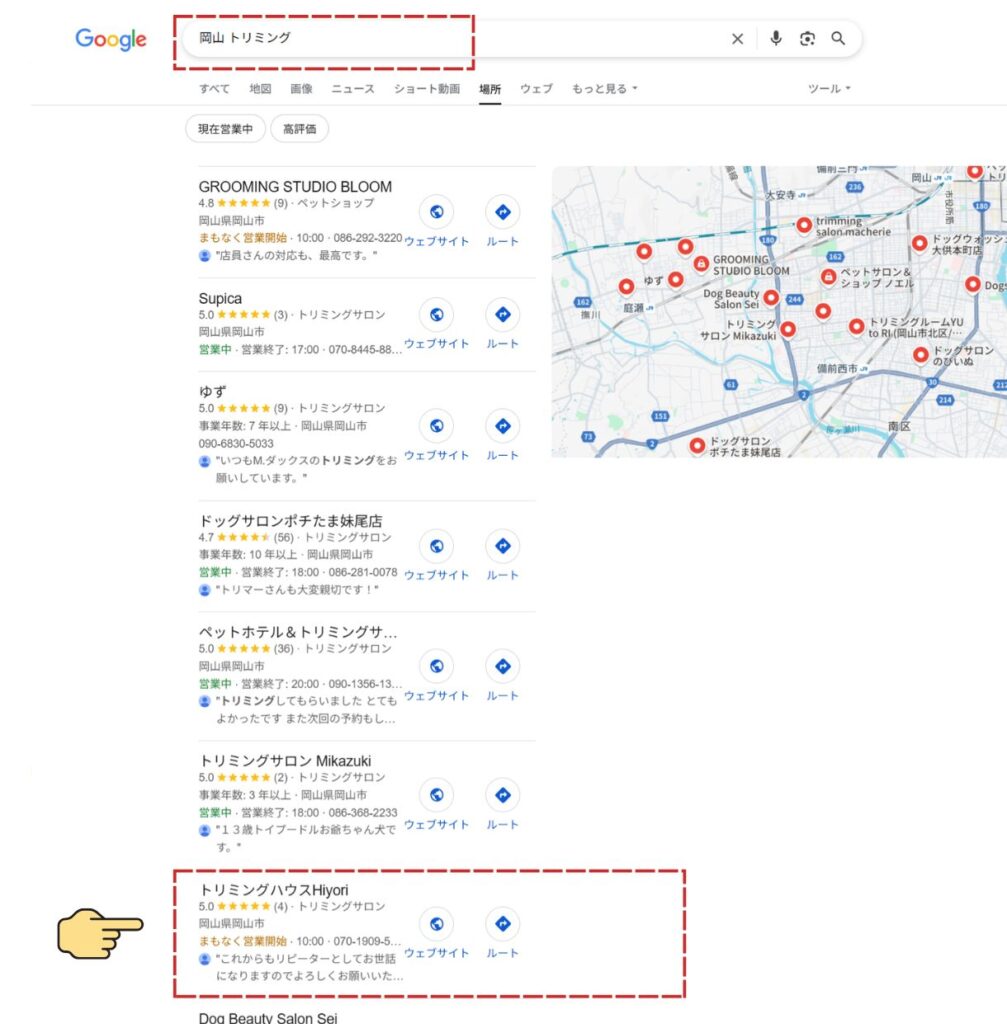Screen dimensions: 1007x1024
Task: Click phone number 086-292-3220
Action: pyautogui.click(x=368, y=238)
